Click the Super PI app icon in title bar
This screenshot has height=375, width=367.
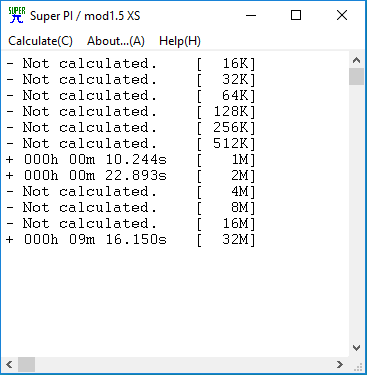16,15
